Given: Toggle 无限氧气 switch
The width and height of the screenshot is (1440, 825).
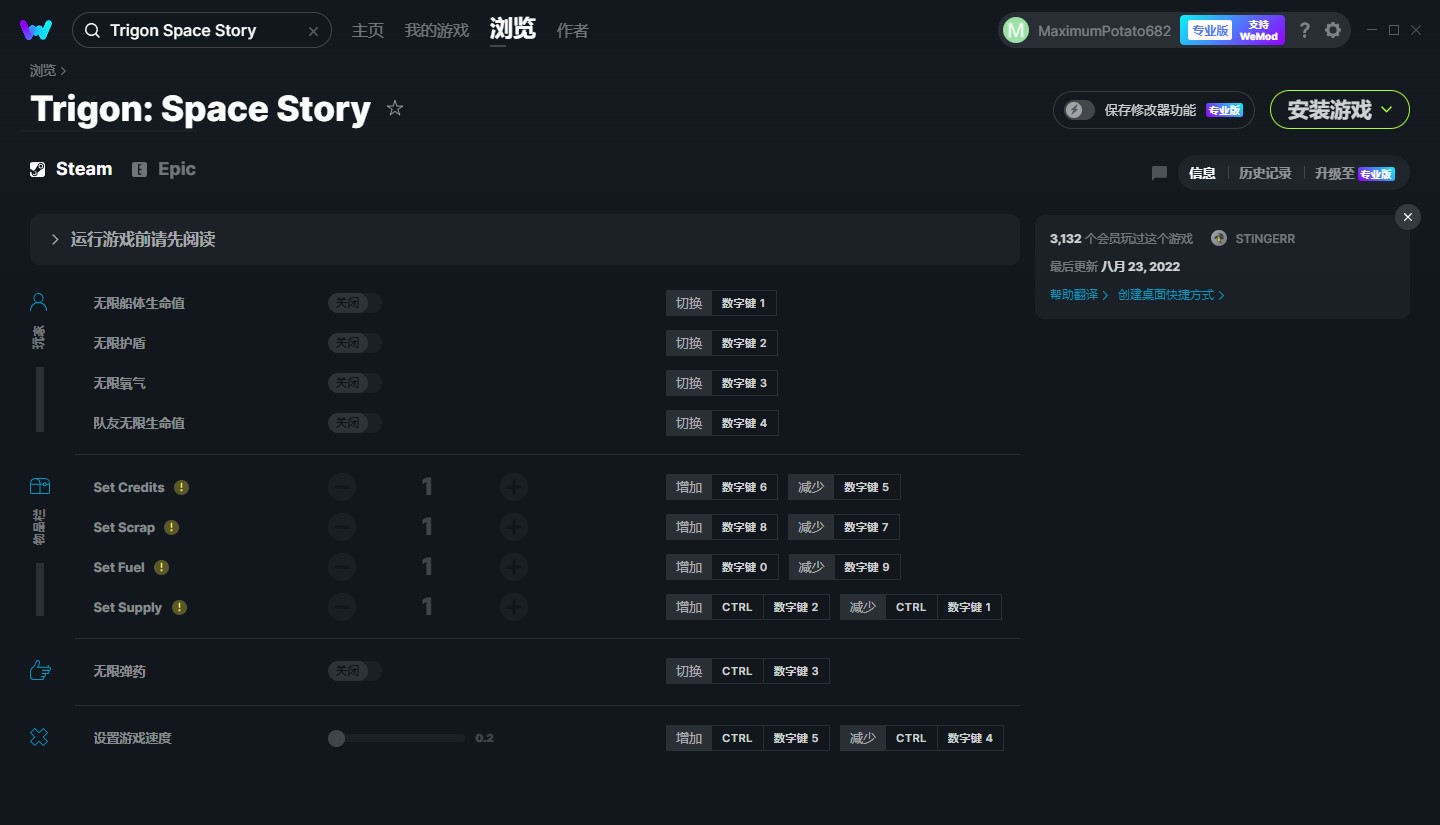Looking at the screenshot, I should click(x=355, y=383).
